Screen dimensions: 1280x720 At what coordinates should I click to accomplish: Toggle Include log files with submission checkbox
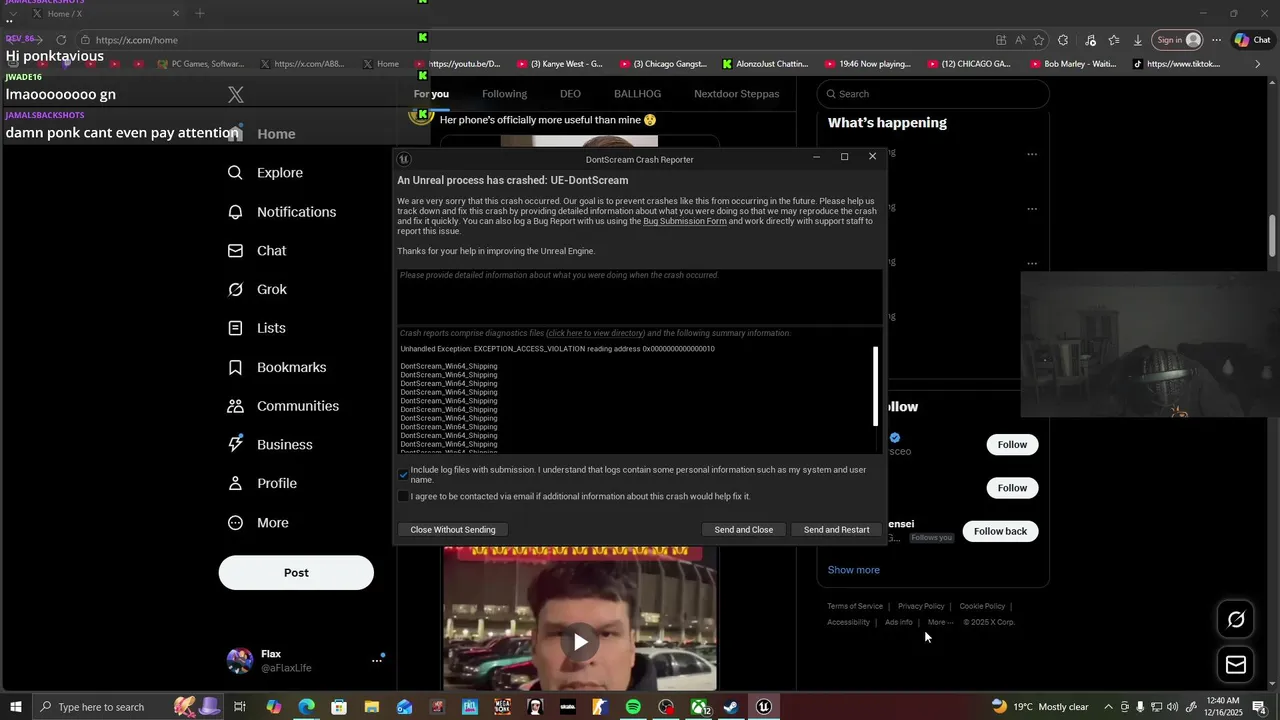[404, 474]
